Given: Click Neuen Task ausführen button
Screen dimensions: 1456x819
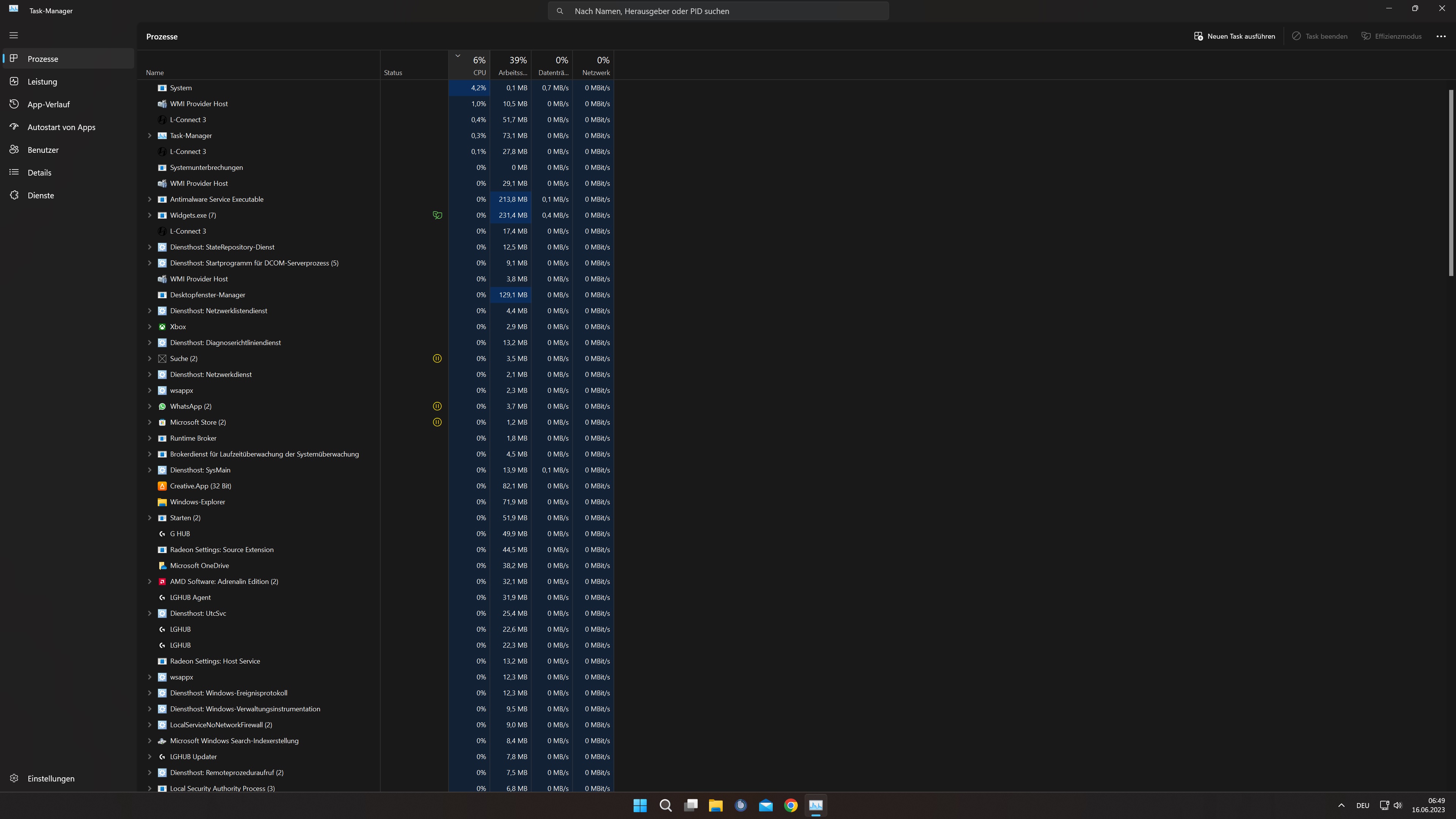Looking at the screenshot, I should [1235, 36].
